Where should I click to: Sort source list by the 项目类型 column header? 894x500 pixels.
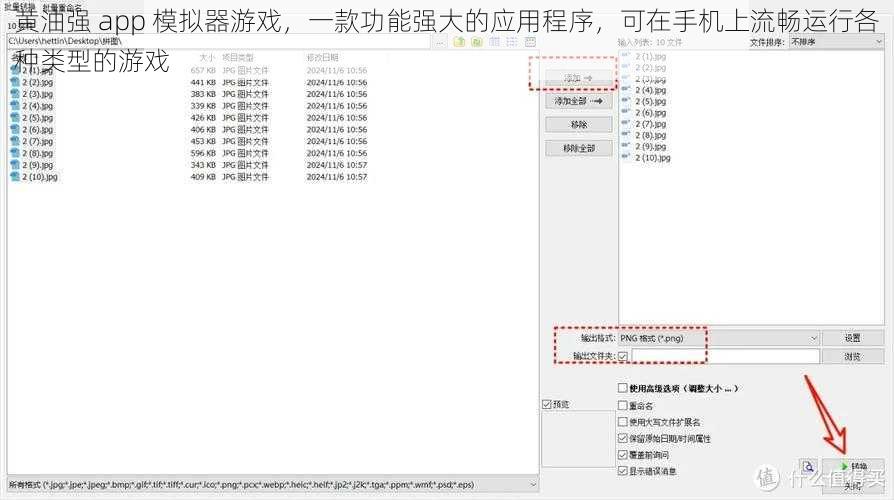(238, 58)
